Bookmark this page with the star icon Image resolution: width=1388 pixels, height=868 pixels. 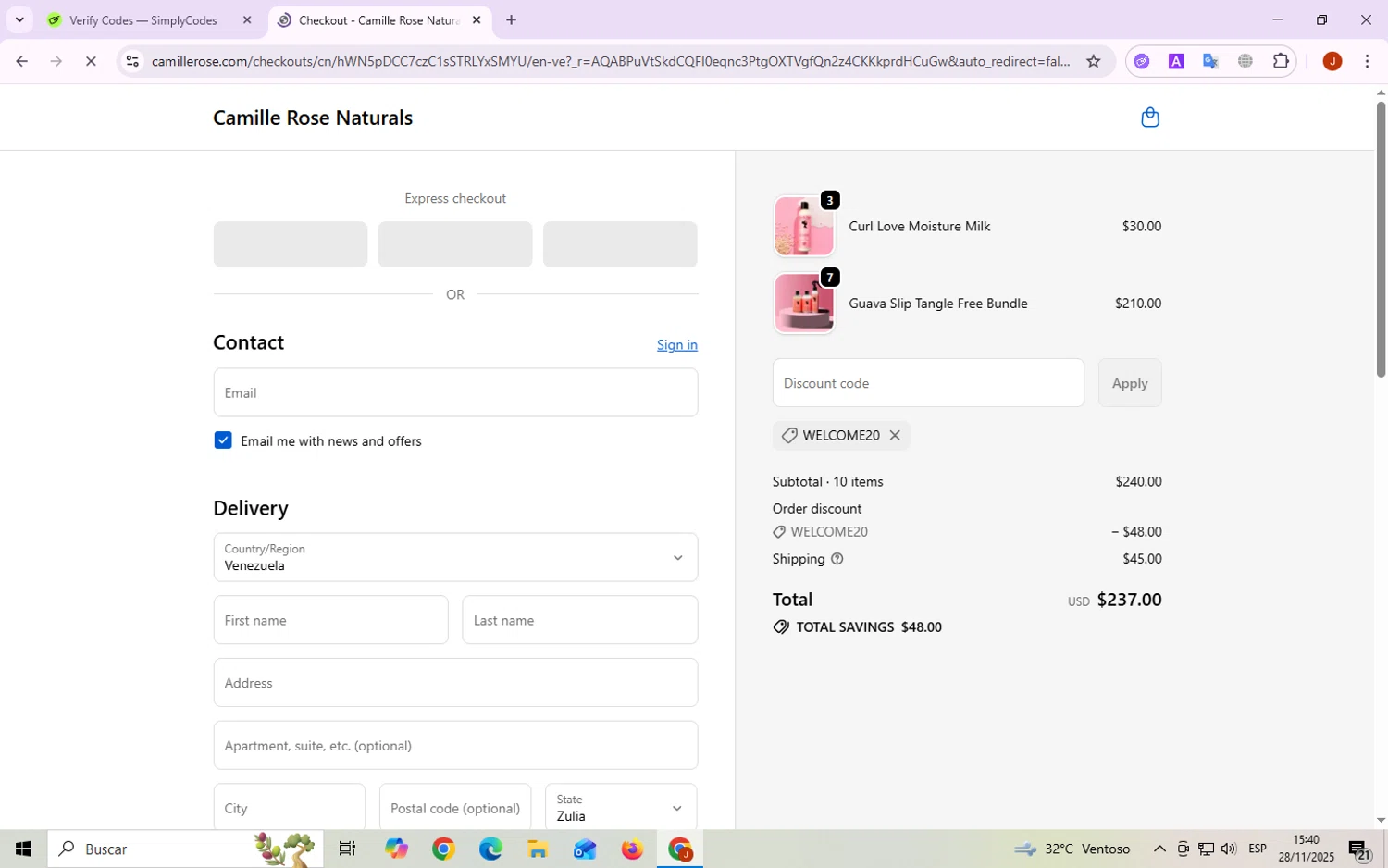point(1093,61)
